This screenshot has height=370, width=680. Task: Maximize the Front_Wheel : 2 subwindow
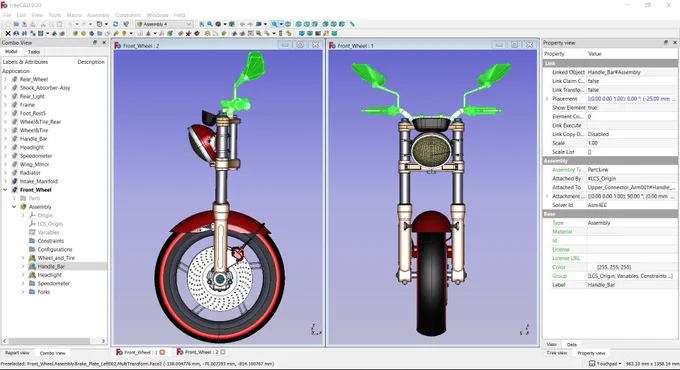click(300, 45)
